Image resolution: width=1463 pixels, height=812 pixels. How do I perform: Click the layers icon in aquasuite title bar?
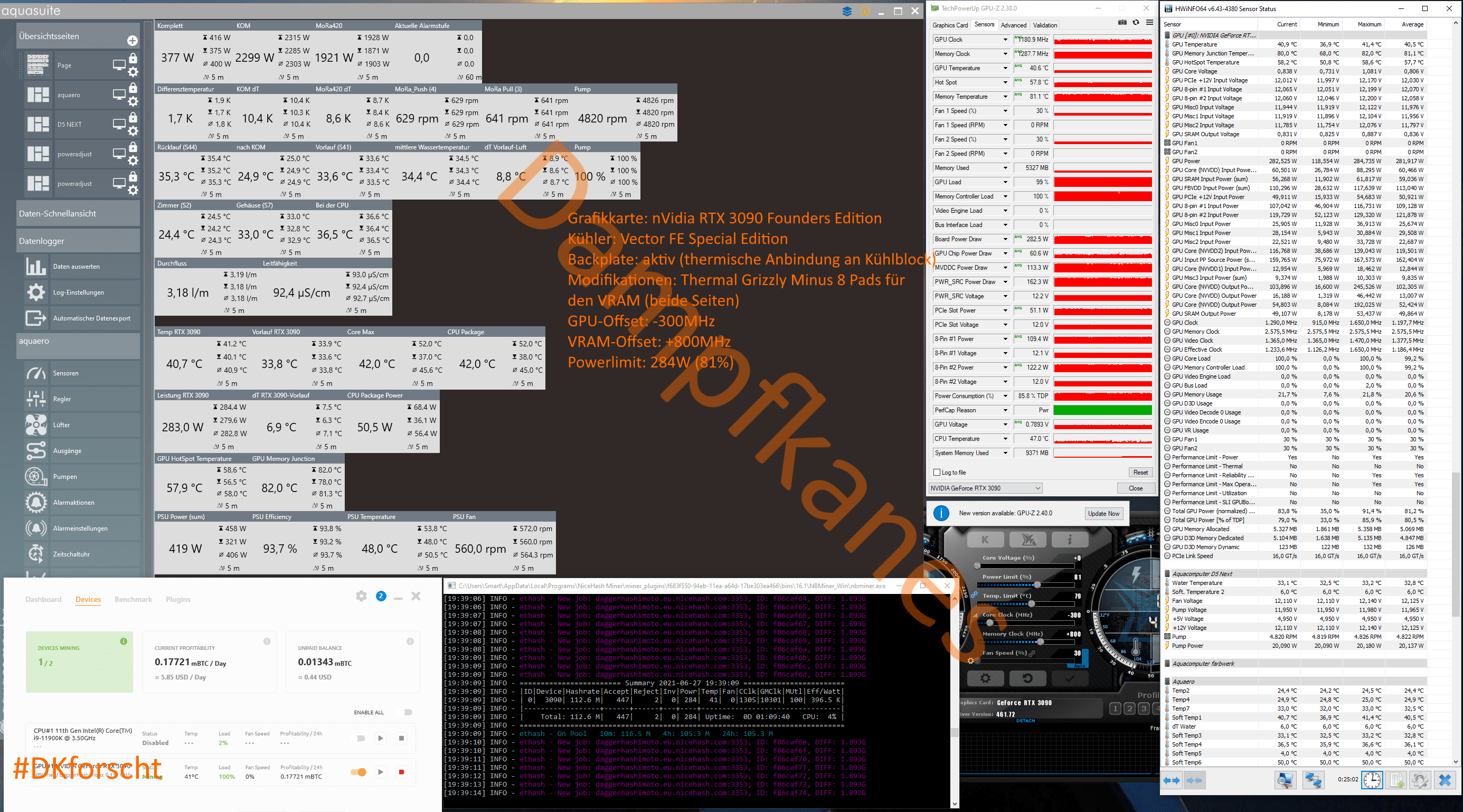847,11
